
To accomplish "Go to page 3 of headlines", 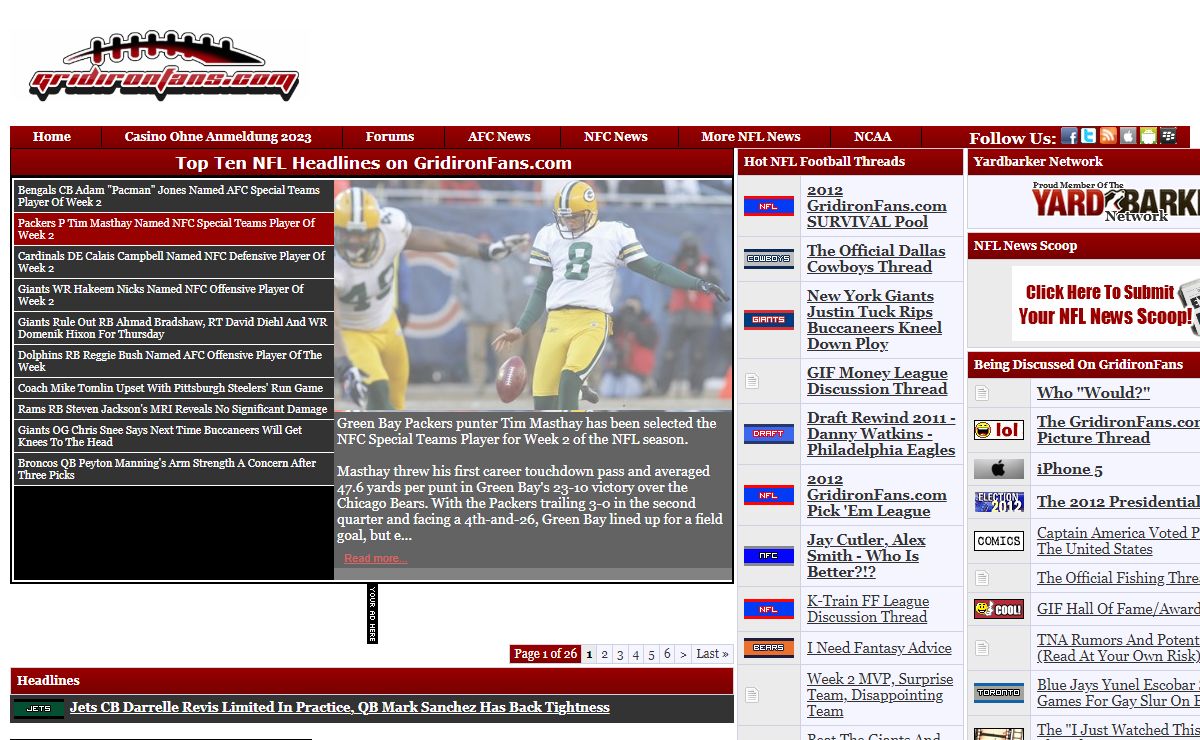I will (x=620, y=654).
